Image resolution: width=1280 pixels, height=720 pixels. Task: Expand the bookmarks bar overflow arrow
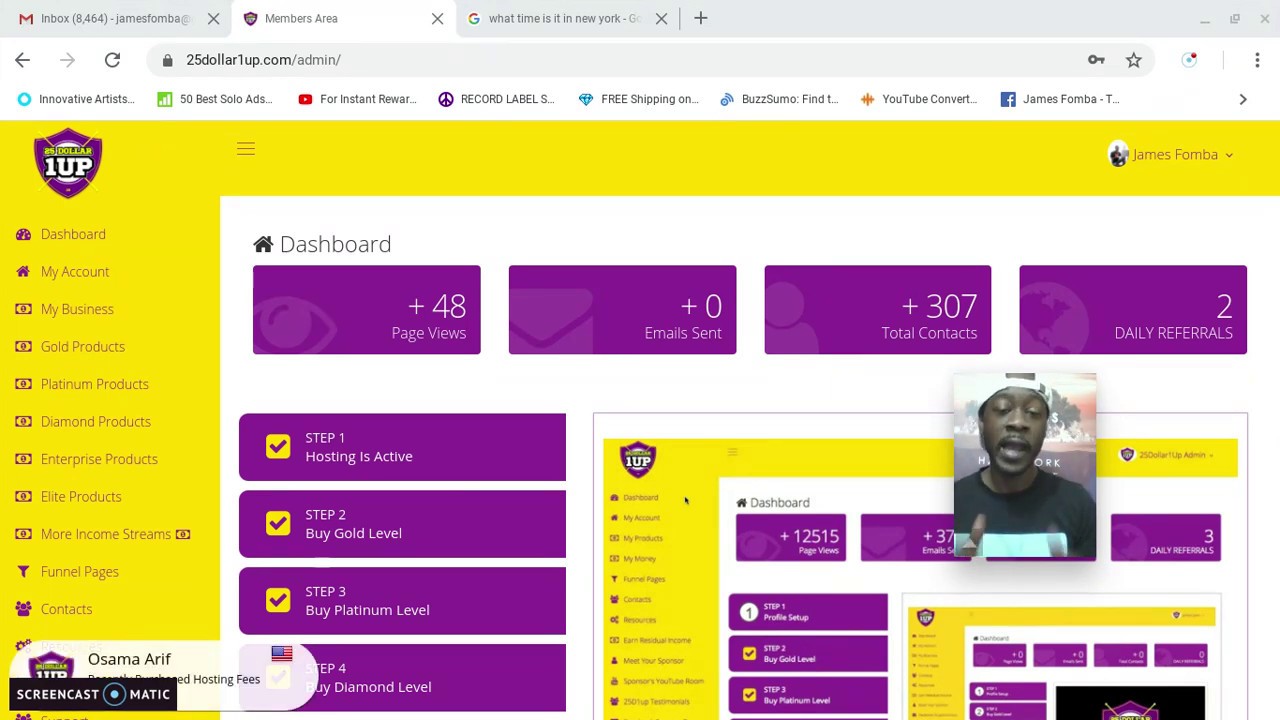click(1243, 99)
